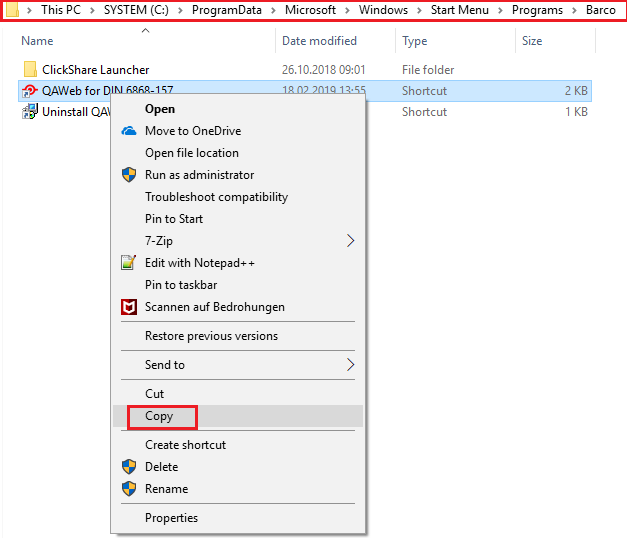Expand chevron after Microsoft breadcrumb

(347, 10)
